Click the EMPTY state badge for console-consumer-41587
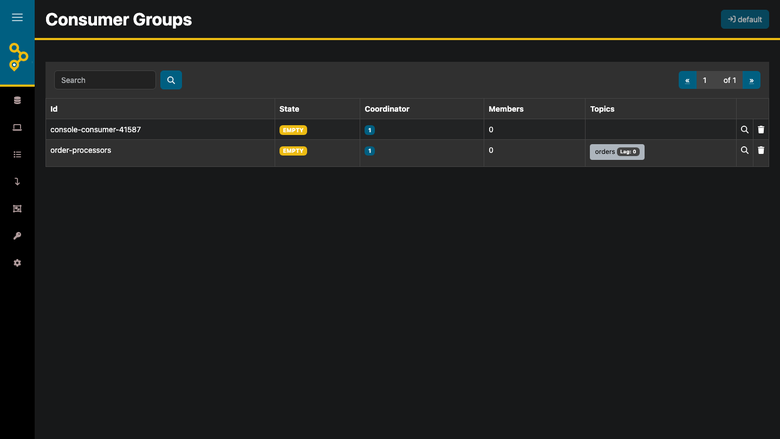The image size is (780, 439). 293,130
